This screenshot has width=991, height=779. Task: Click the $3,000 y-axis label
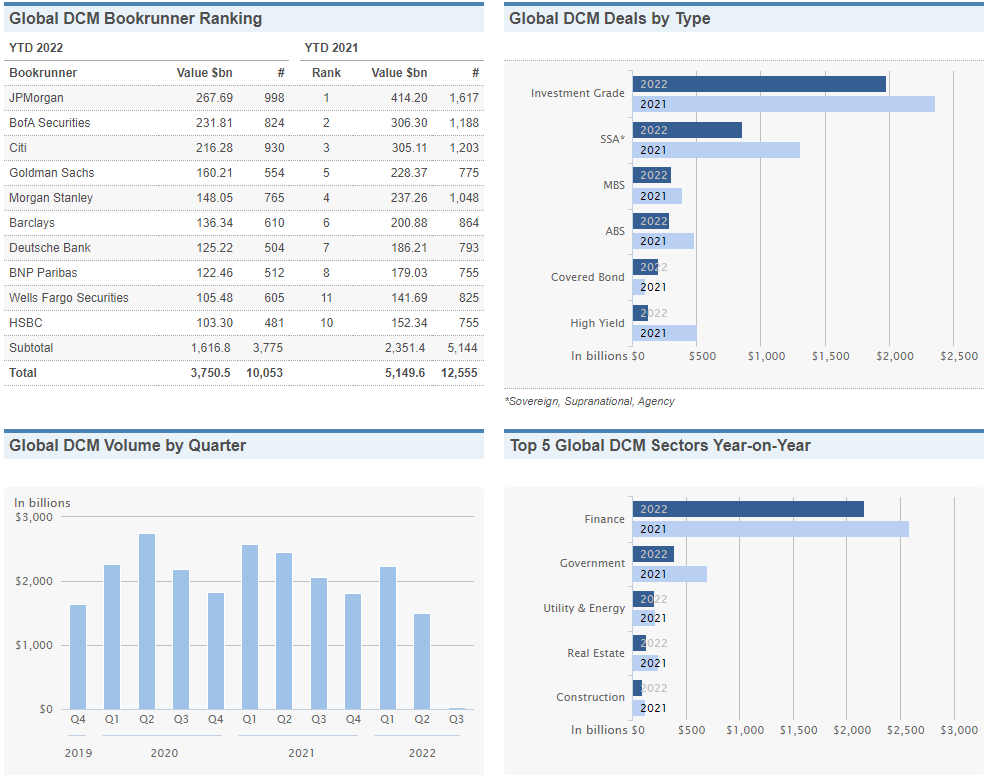tap(34, 517)
